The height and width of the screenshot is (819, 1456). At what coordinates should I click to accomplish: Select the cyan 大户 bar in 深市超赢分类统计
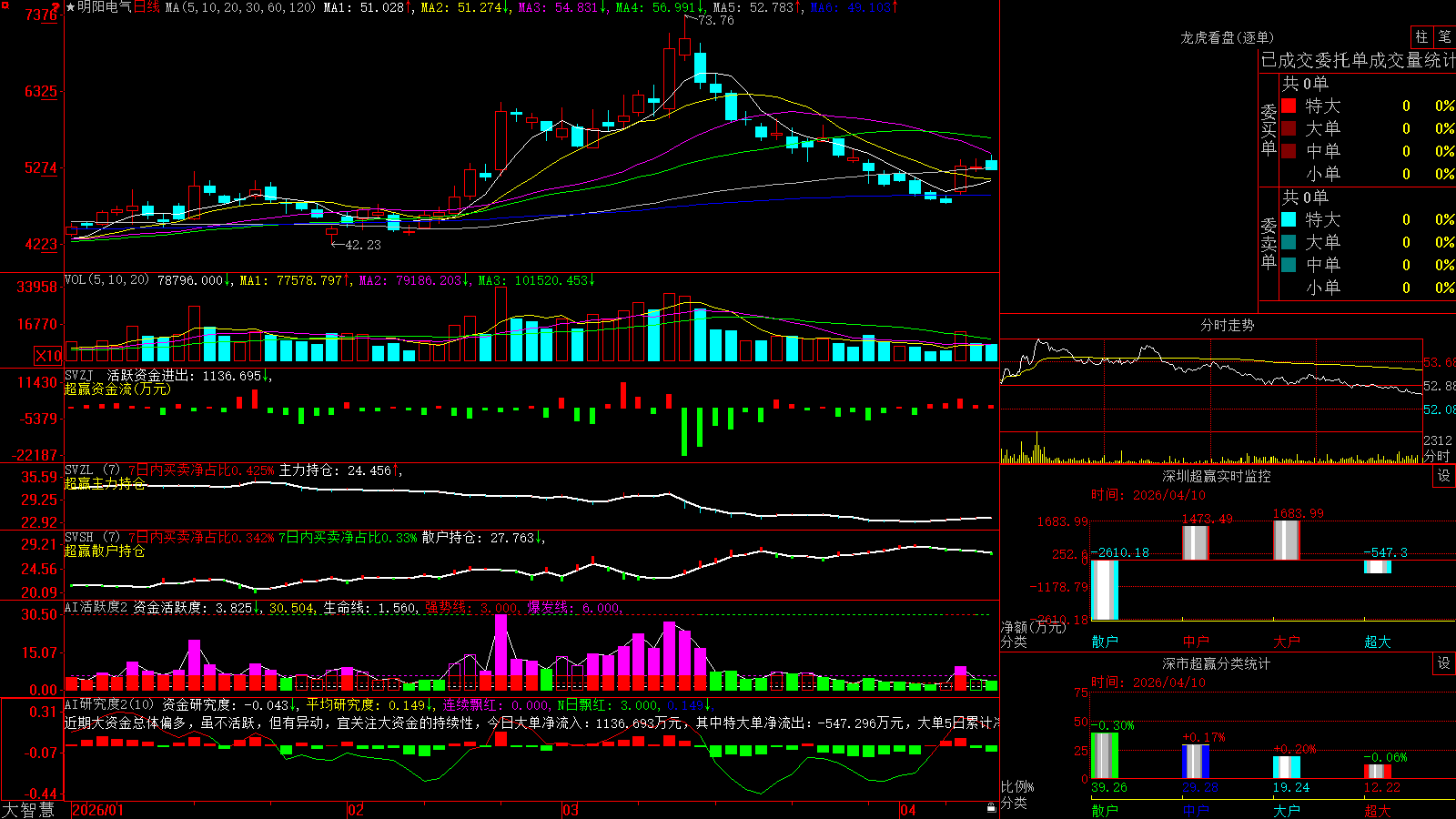coord(1287,767)
